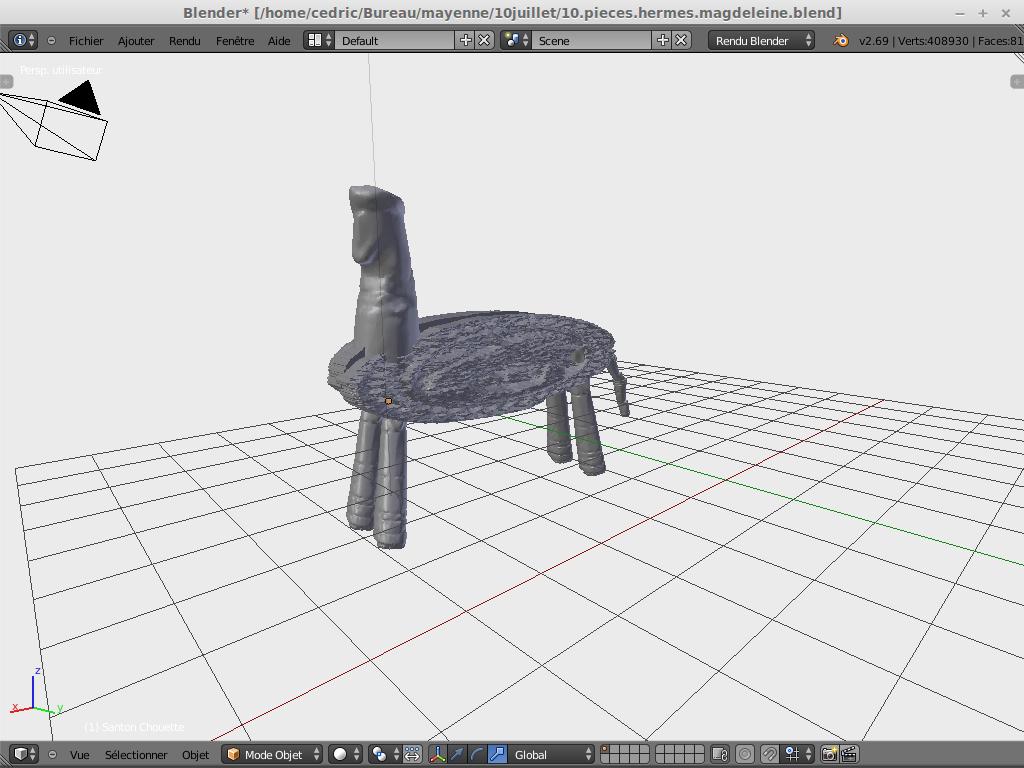
Task: Add a new screen layout with plus button
Action: pos(465,40)
